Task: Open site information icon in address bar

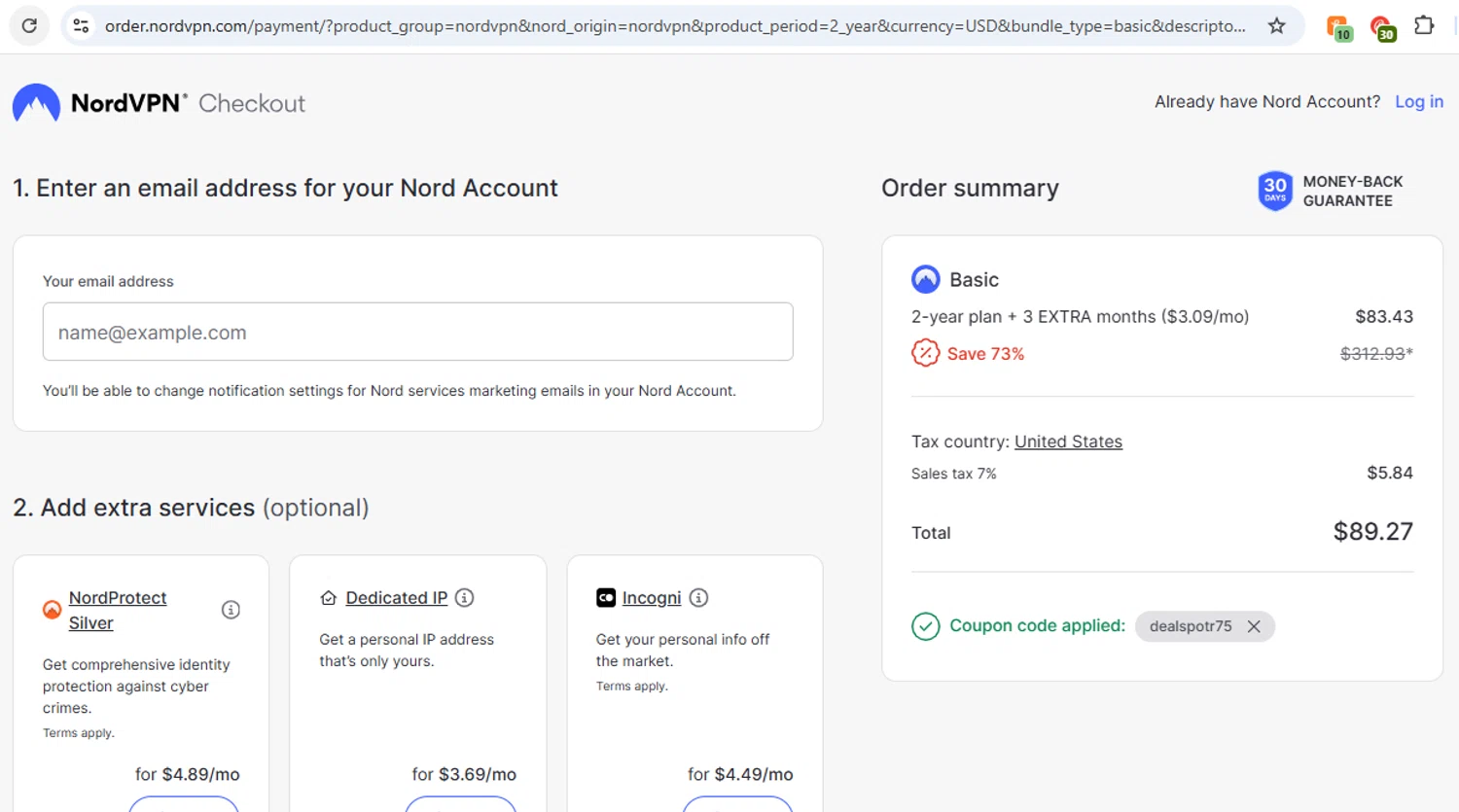Action: click(x=82, y=26)
